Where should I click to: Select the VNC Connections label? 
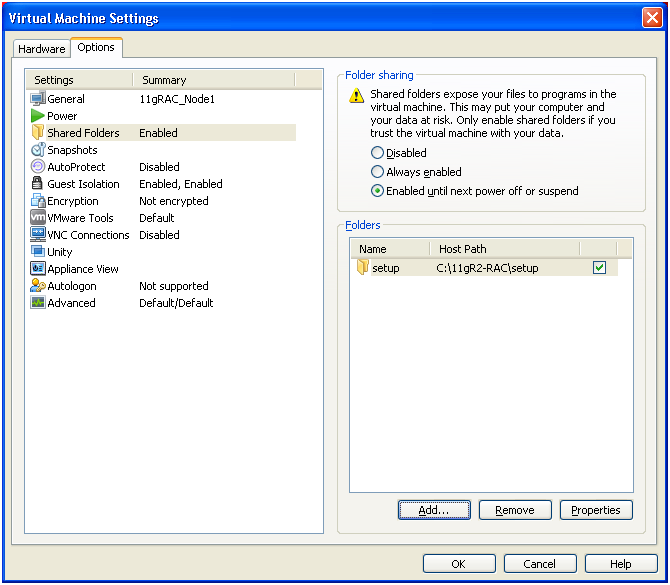88,235
